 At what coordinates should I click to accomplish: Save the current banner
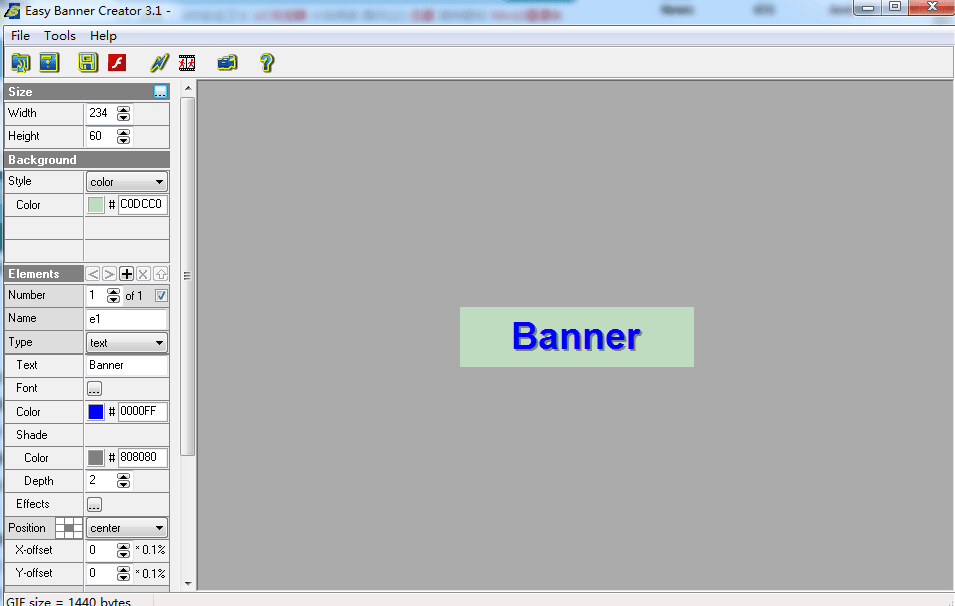(87, 62)
